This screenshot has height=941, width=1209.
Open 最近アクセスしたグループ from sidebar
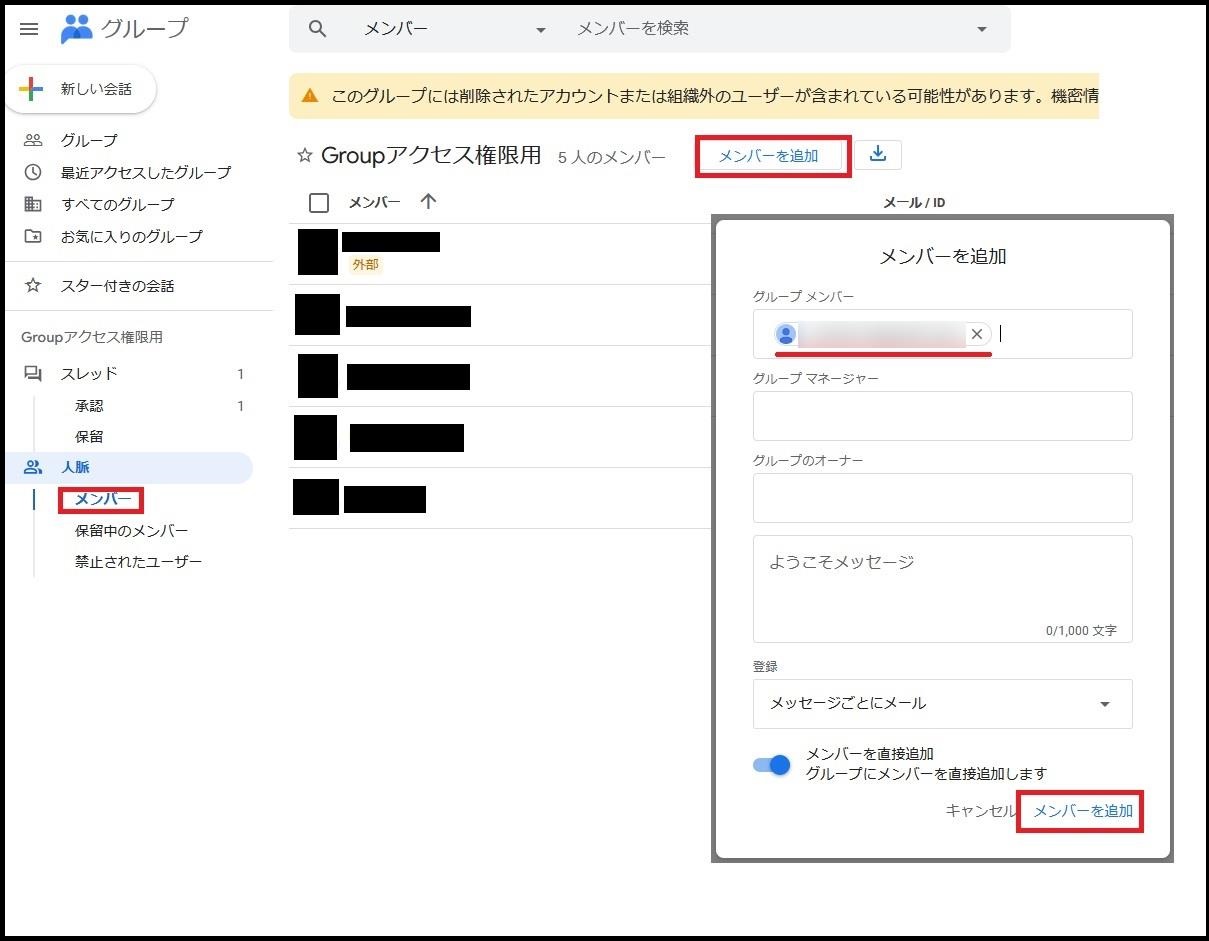[145, 172]
